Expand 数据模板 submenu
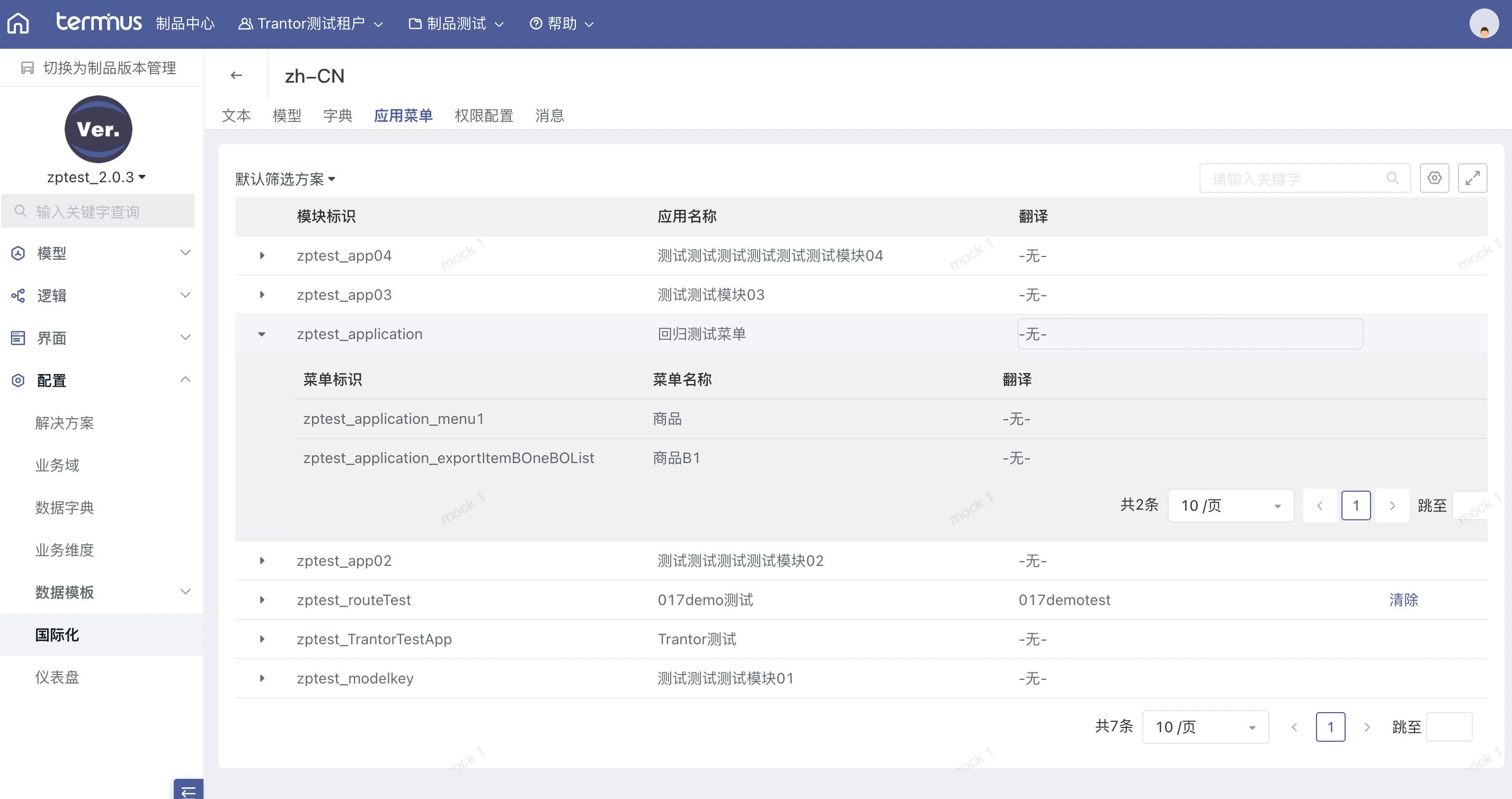 185,592
